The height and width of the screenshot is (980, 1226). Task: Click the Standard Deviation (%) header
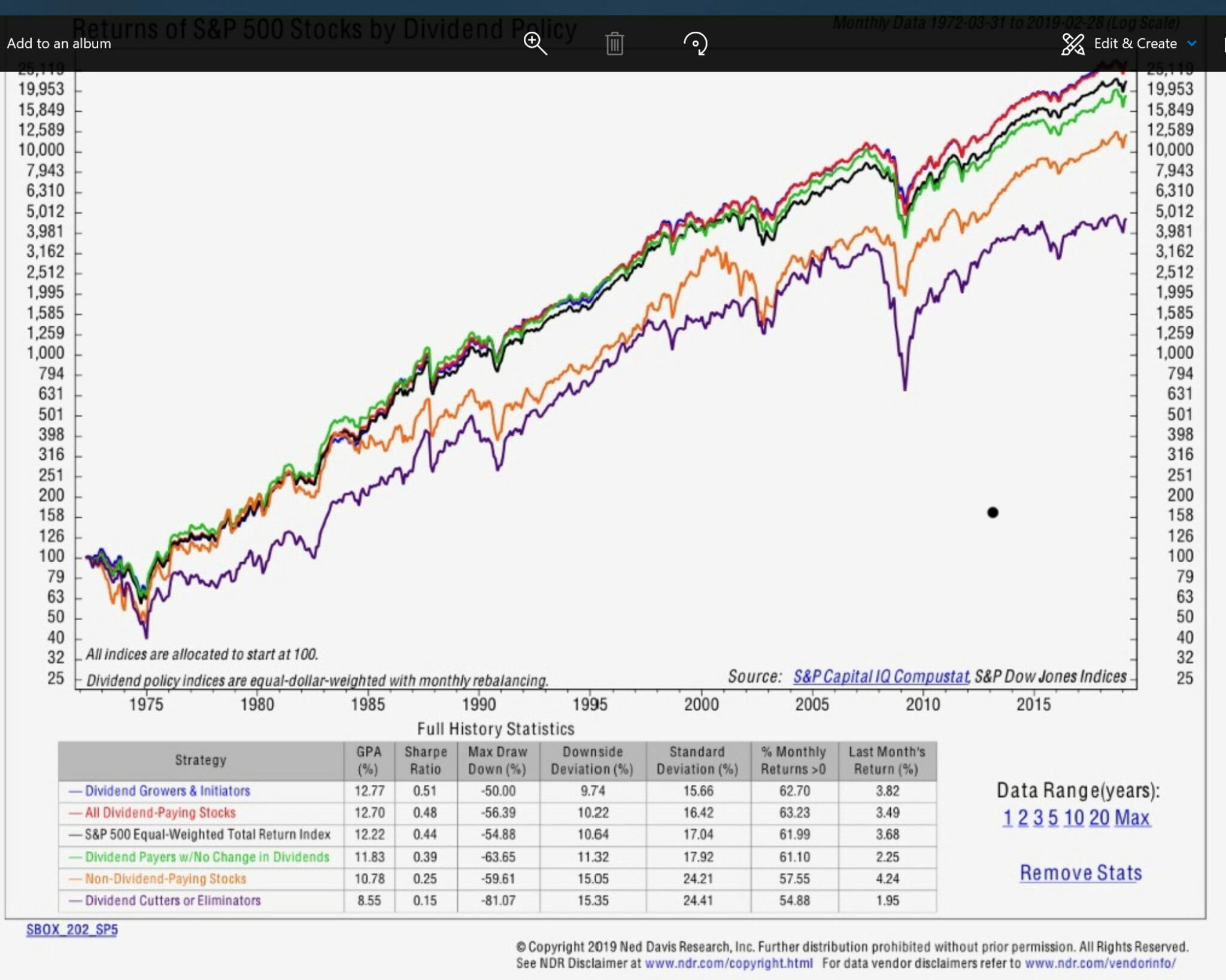click(x=697, y=760)
